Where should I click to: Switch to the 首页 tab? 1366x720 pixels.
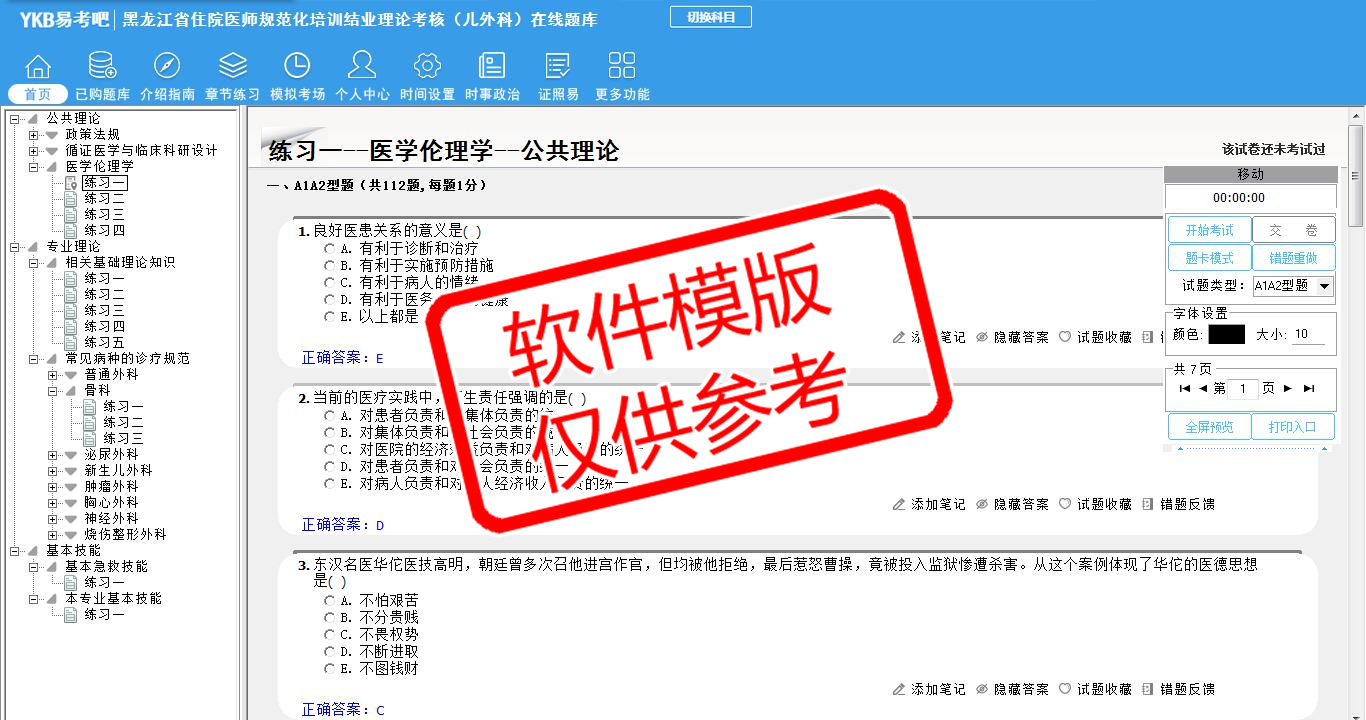click(x=38, y=94)
